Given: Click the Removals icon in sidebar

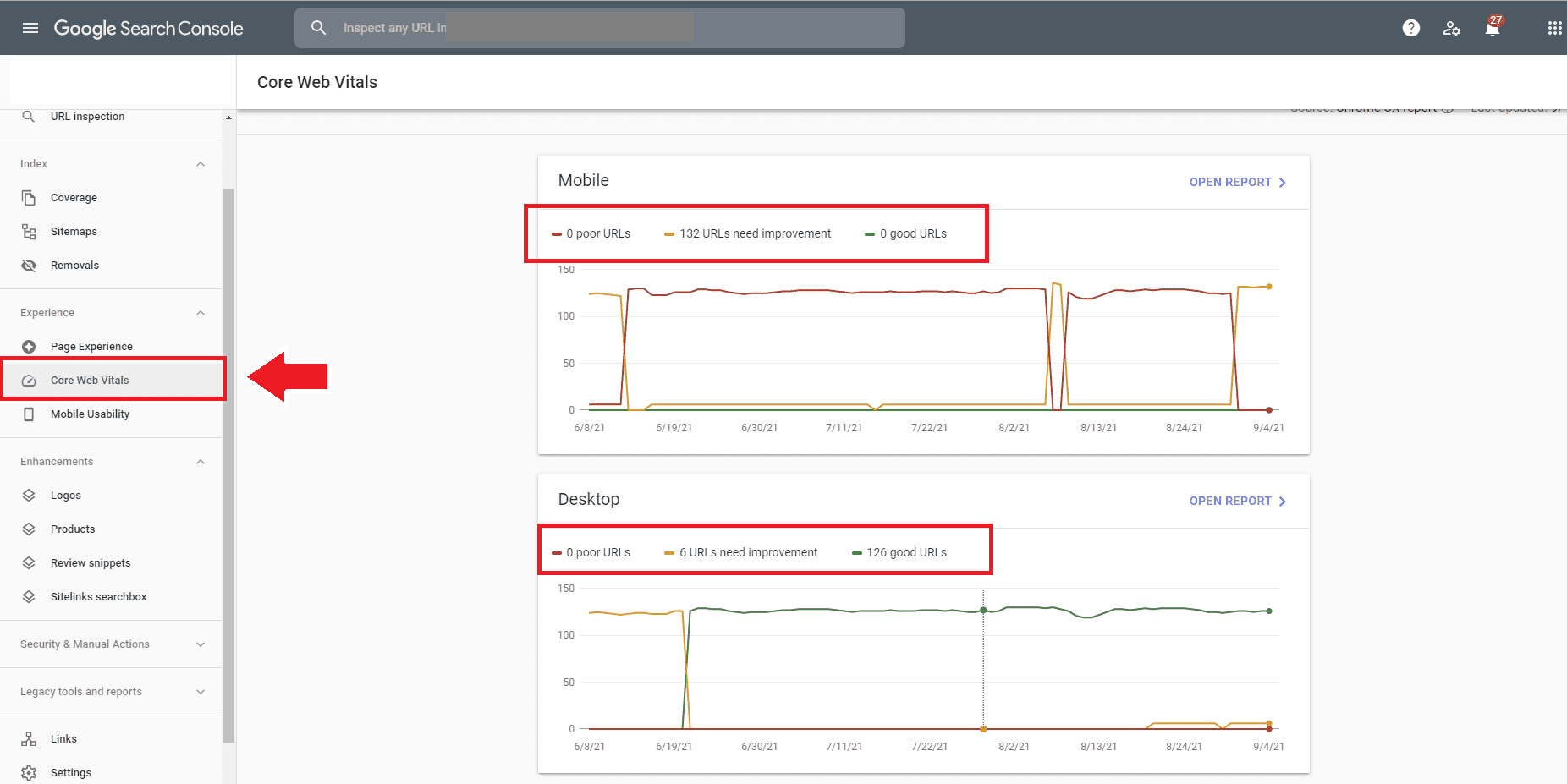Looking at the screenshot, I should click(x=29, y=266).
